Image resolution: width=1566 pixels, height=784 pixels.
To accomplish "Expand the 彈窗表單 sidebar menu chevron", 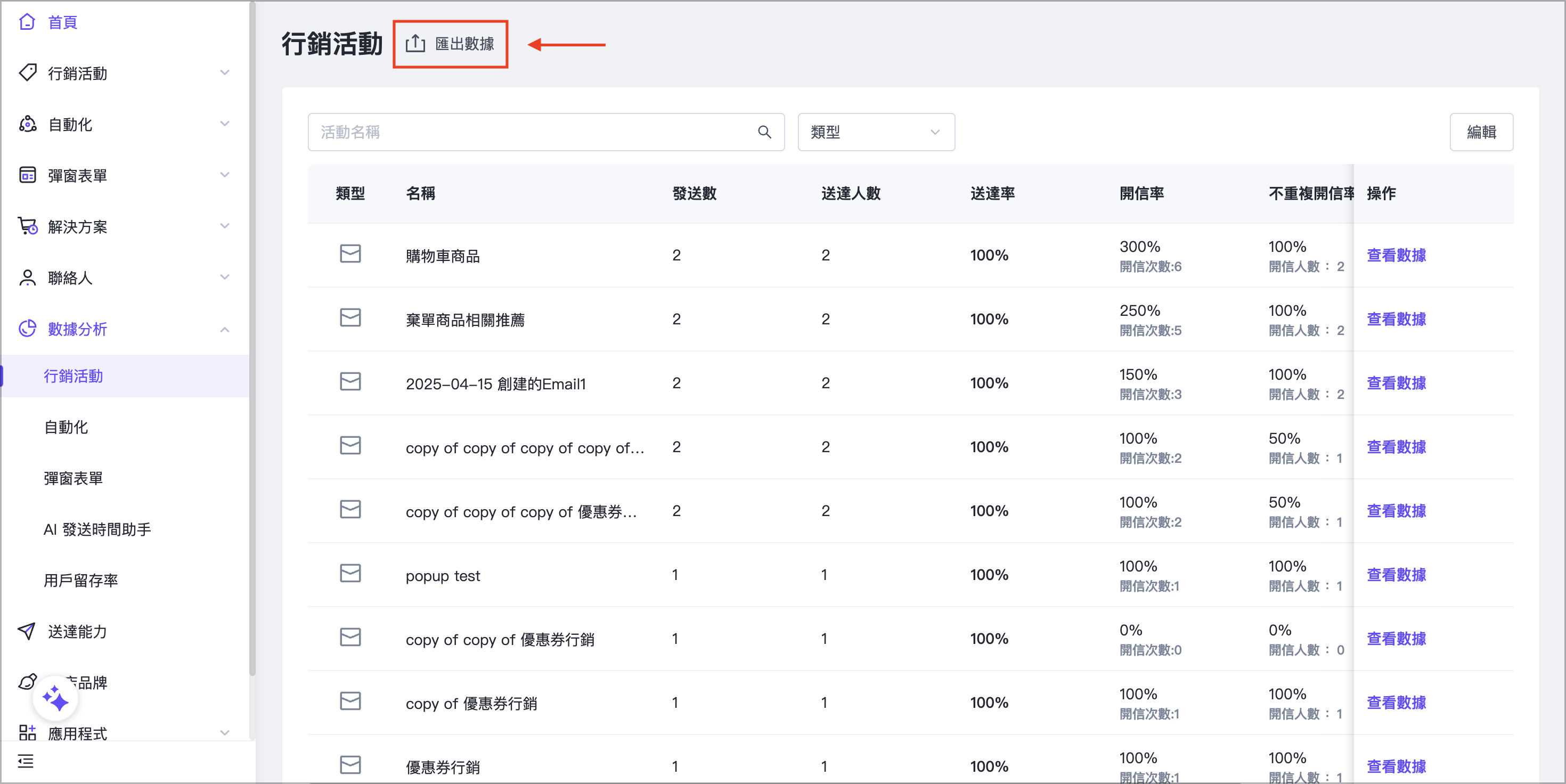I will pos(224,175).
